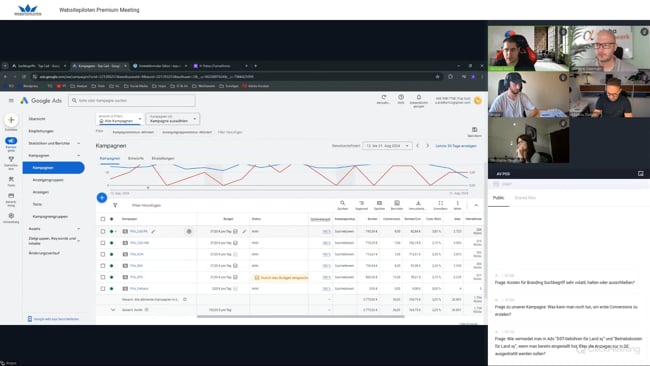Open Anzeigengruppen in the sidebar
Viewport: 650px width, 366px height.
[x=48, y=180]
